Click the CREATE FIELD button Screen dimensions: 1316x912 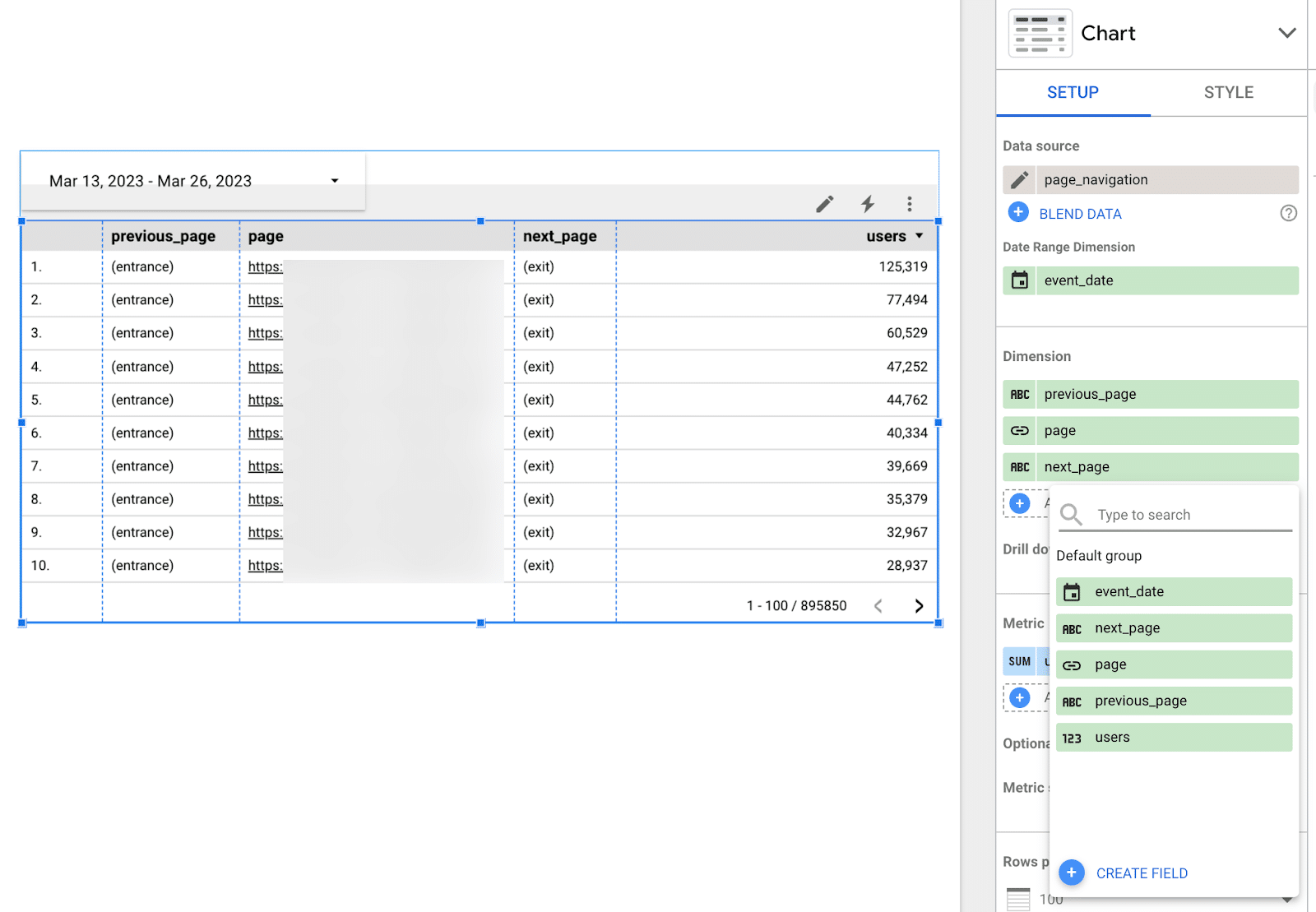[1142, 873]
